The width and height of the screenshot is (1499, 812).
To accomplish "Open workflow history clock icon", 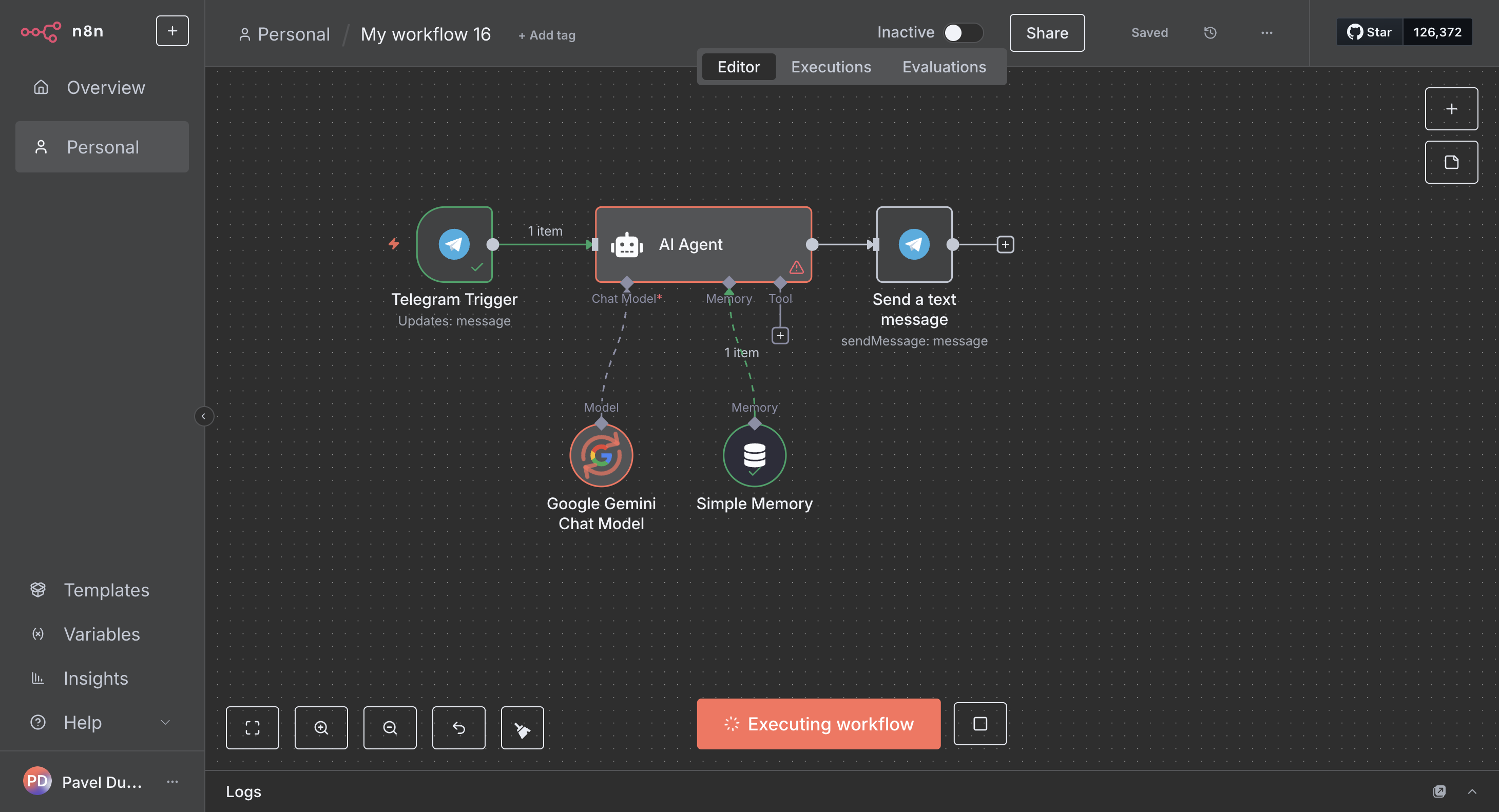I will point(1210,32).
